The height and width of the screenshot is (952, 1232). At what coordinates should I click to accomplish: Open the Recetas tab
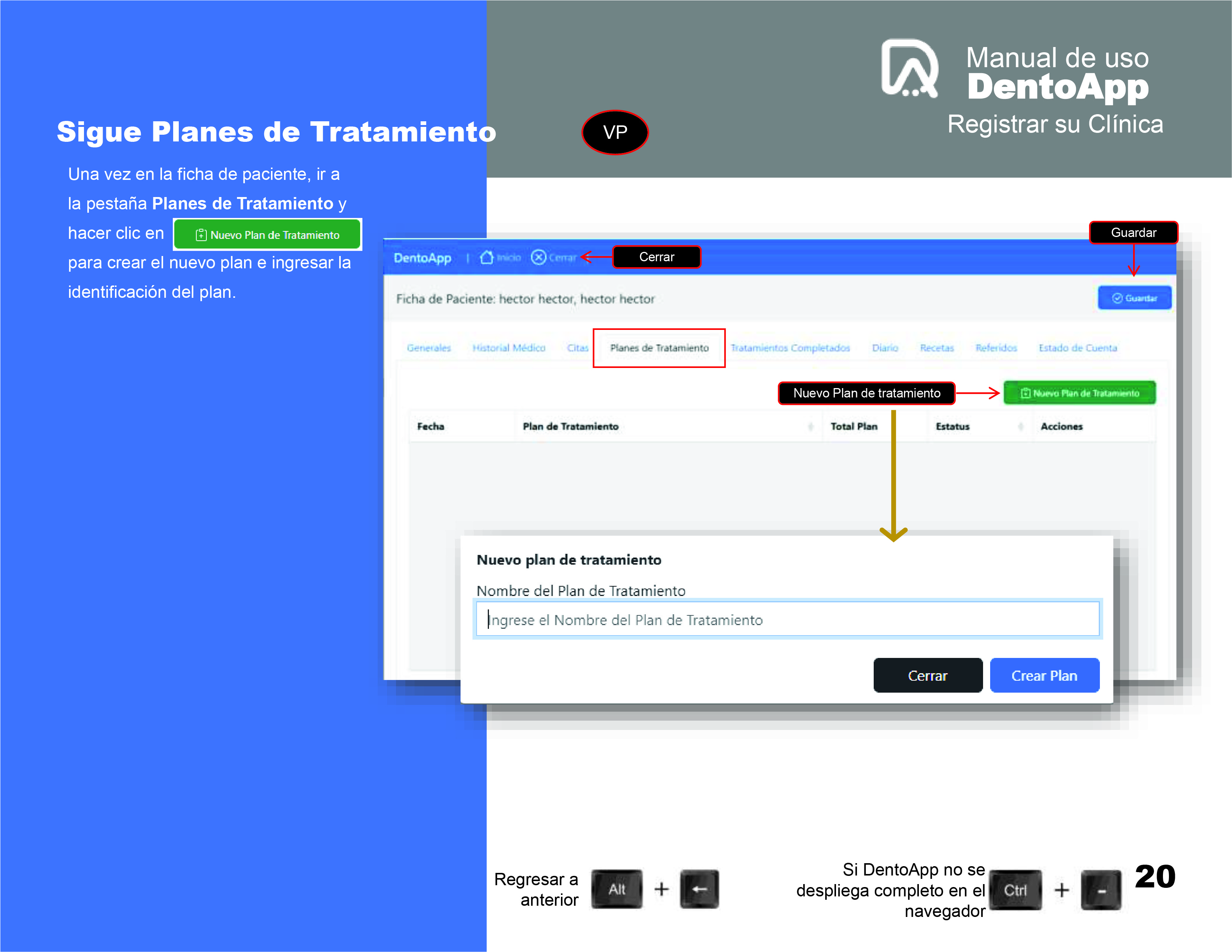click(x=937, y=348)
